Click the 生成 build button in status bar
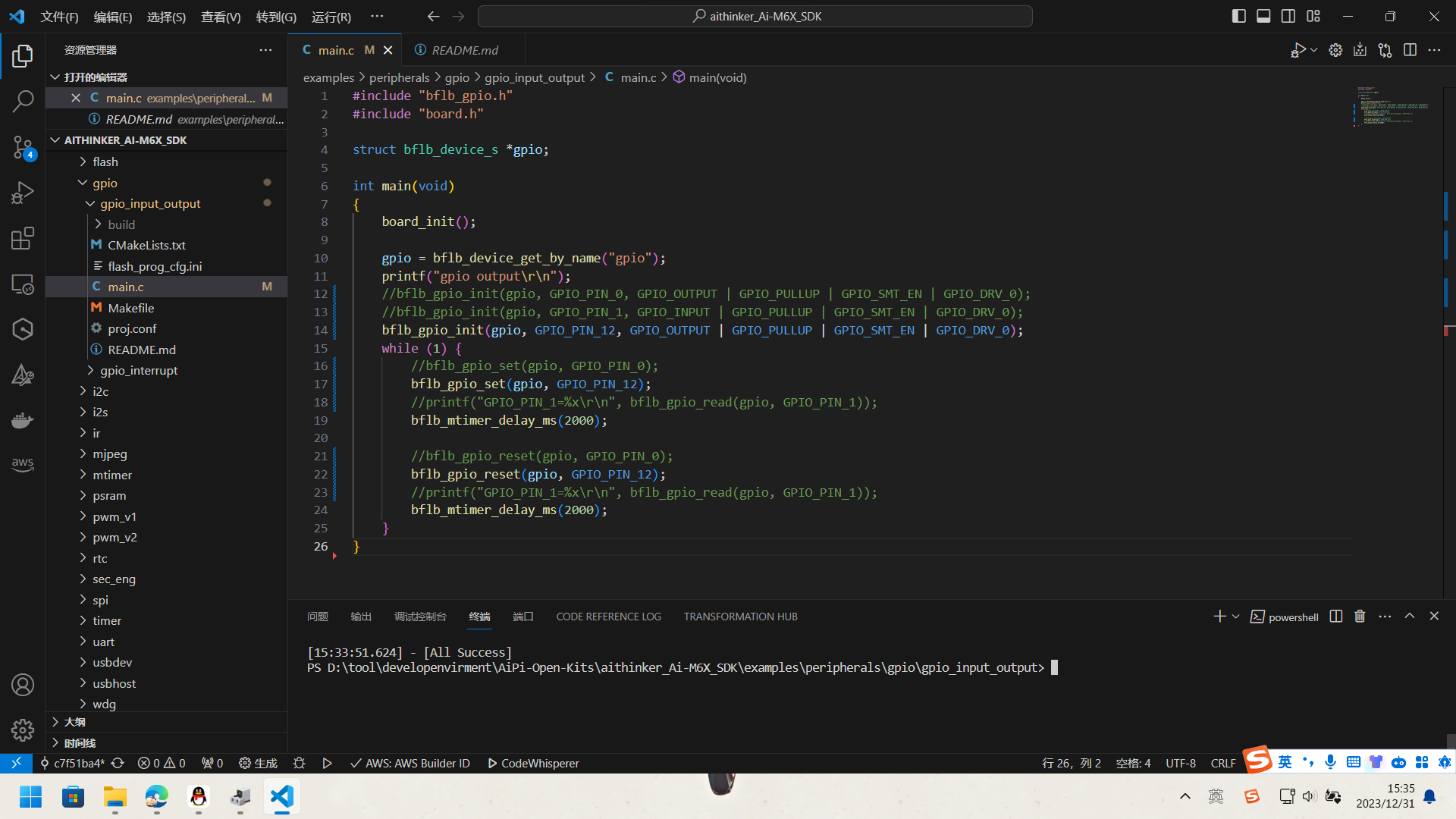The width and height of the screenshot is (1456, 819). [x=258, y=763]
